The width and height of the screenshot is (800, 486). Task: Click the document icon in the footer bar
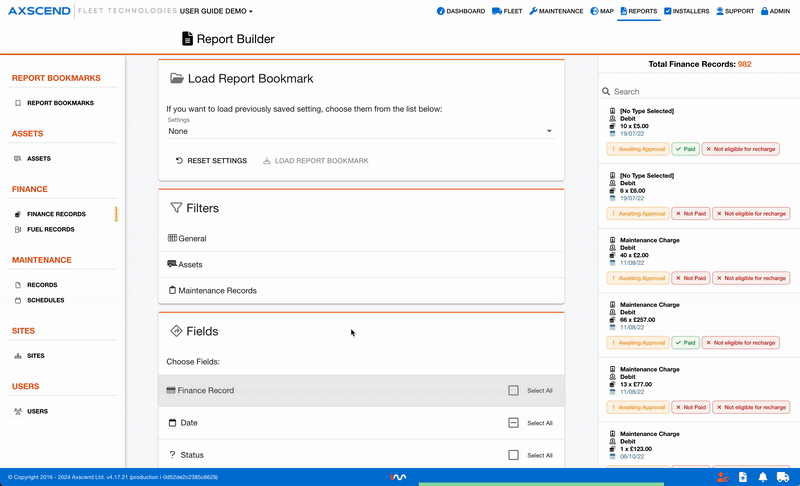tap(742, 477)
